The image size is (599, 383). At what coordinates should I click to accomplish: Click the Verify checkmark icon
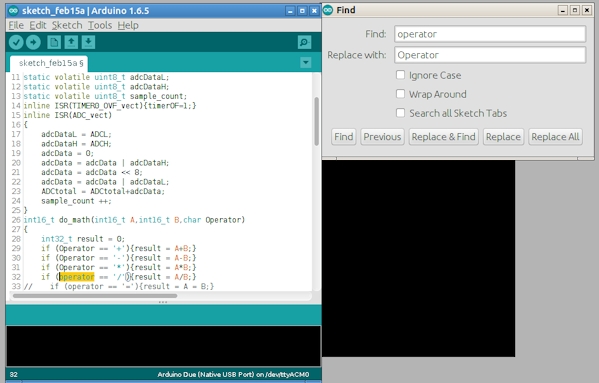(16, 42)
